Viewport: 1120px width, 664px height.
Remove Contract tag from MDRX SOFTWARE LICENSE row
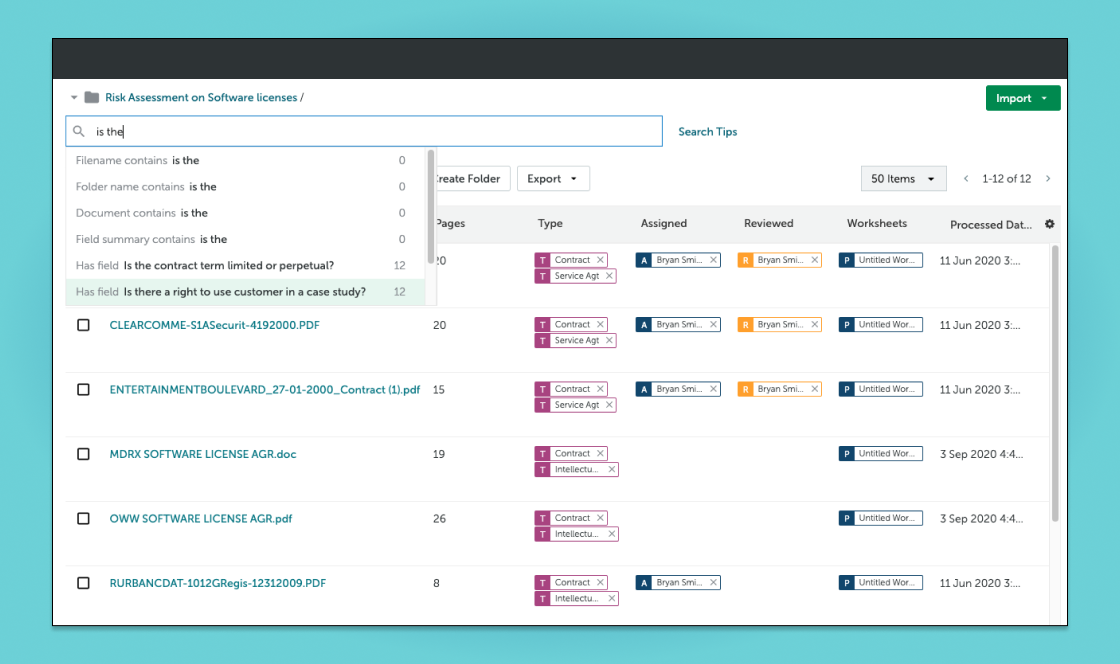coord(600,454)
